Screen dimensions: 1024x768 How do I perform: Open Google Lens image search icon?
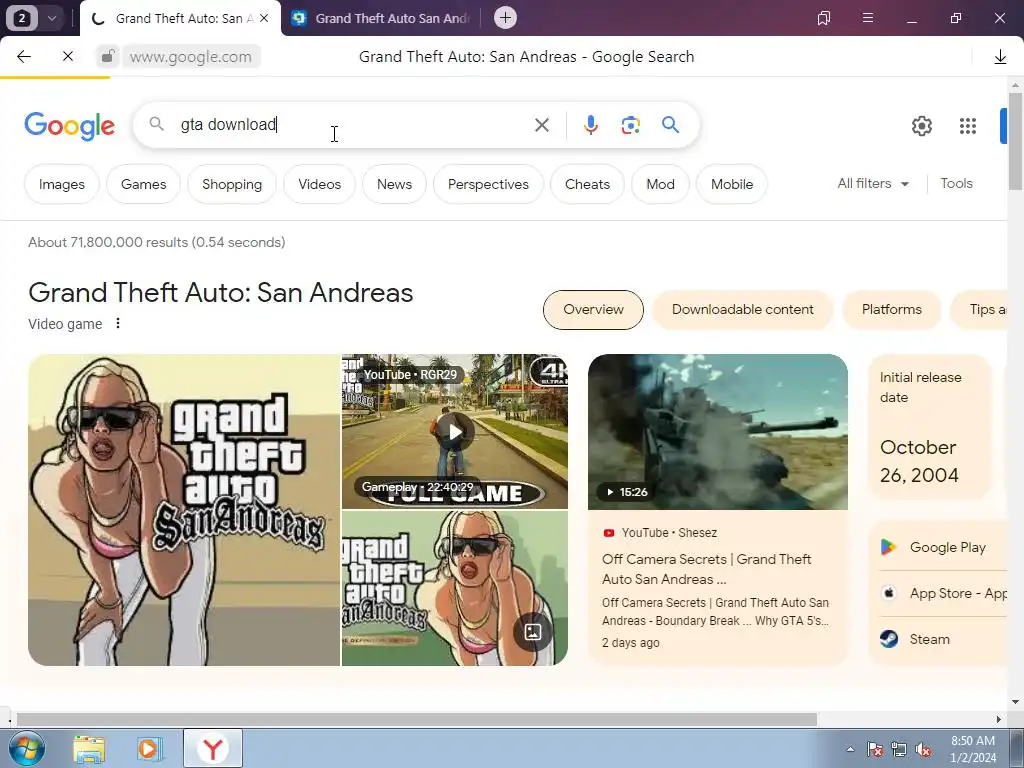(630, 125)
